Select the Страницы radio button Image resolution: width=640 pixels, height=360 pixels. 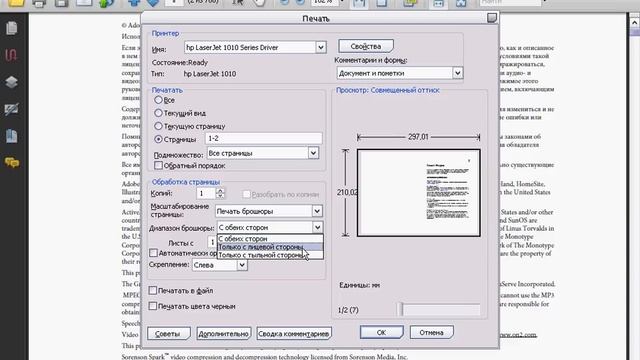click(x=158, y=139)
